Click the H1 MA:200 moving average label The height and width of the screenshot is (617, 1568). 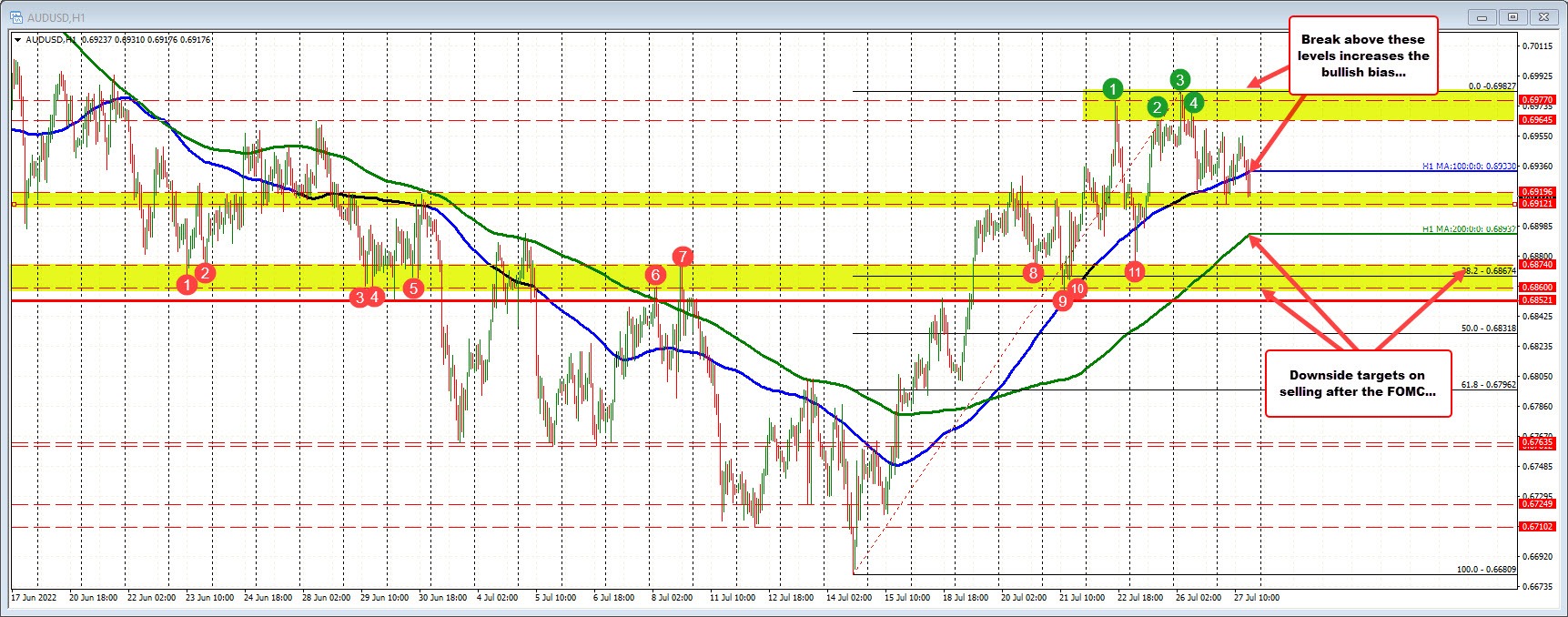1468,229
